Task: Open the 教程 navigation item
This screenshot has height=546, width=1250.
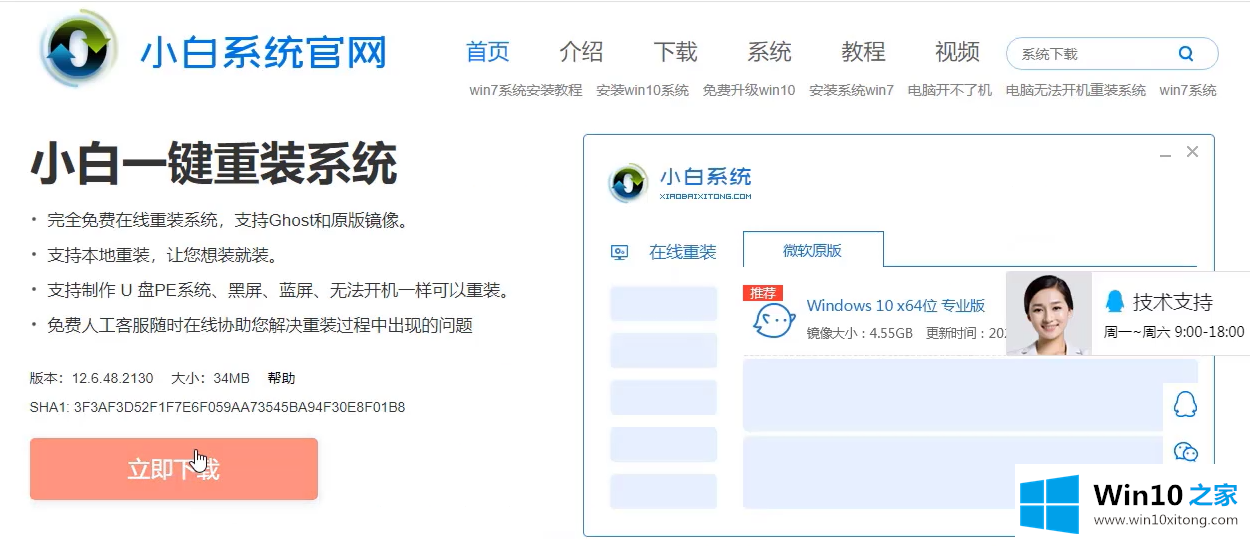Action: pyautogui.click(x=863, y=52)
